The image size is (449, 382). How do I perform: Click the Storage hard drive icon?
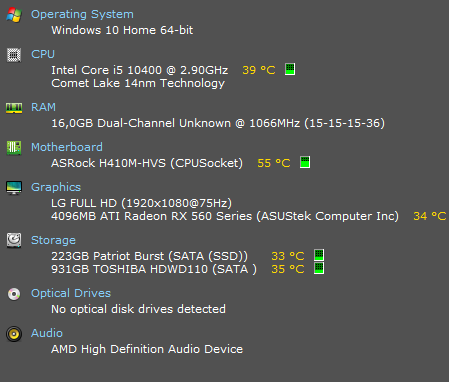[14, 240]
